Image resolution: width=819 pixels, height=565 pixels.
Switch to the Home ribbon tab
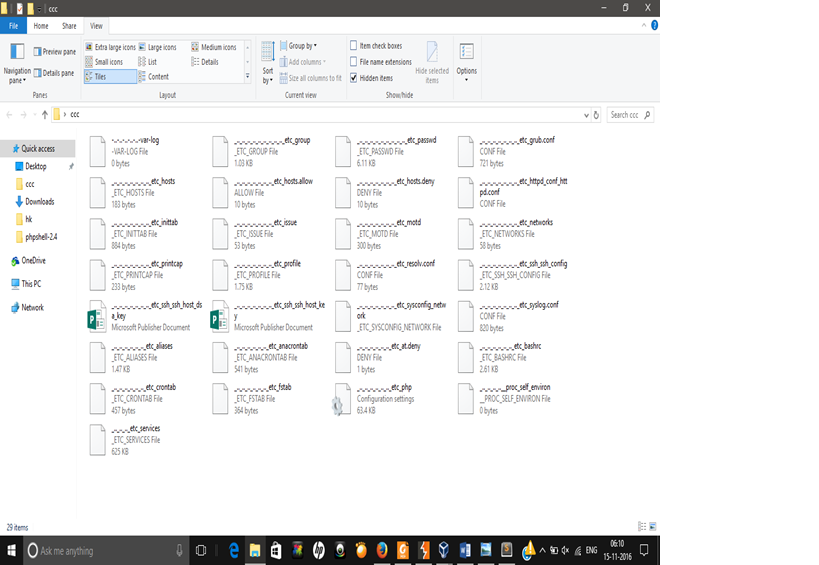pyautogui.click(x=41, y=26)
